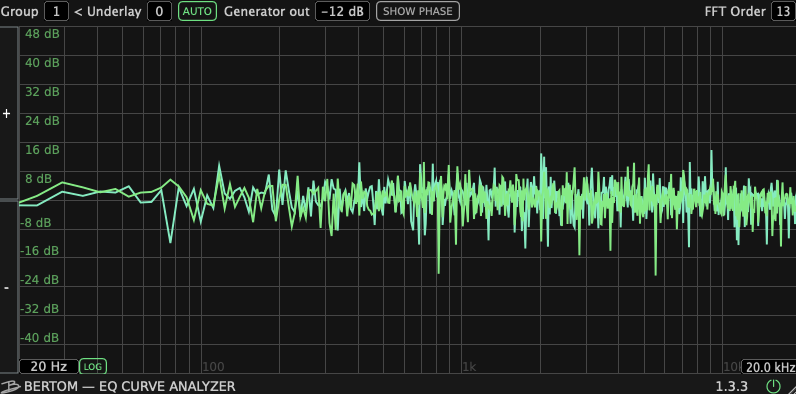This screenshot has height=394, width=796.
Task: Toggle the LOG frequency scale button
Action: point(93,367)
